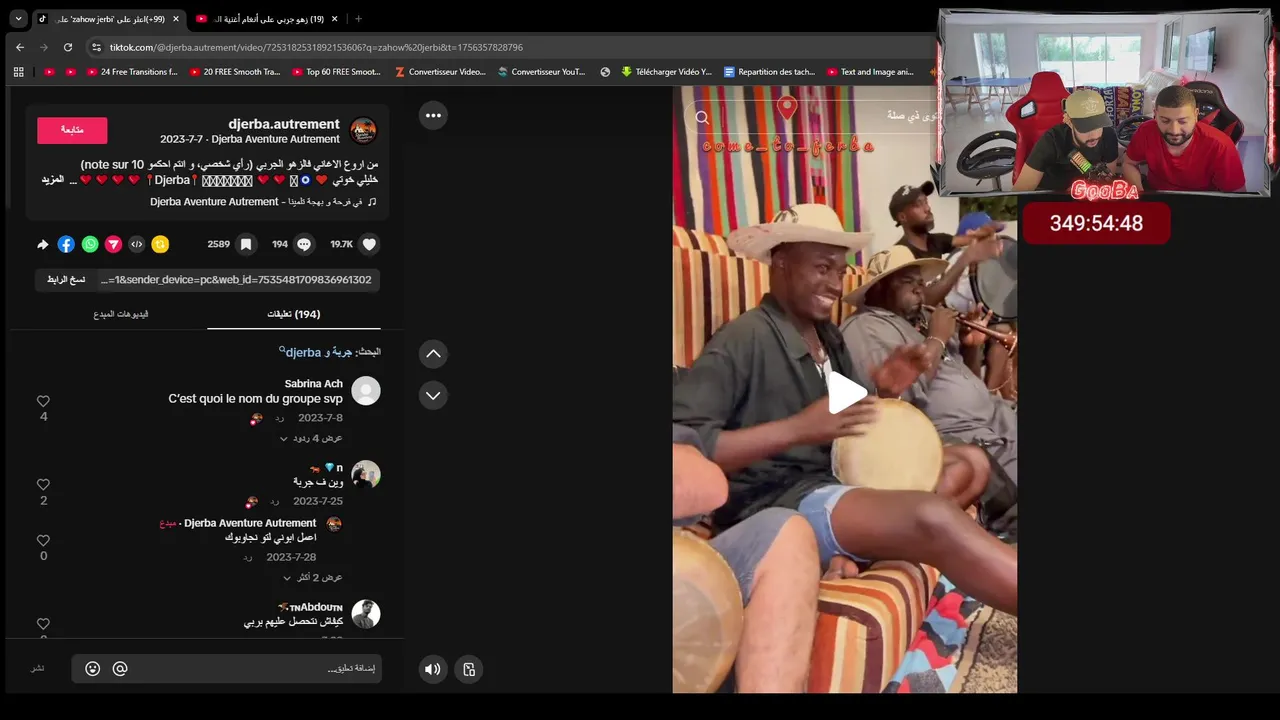Open 'Text and Image ani...' bookmark
The width and height of the screenshot is (1280, 720).
(870, 72)
